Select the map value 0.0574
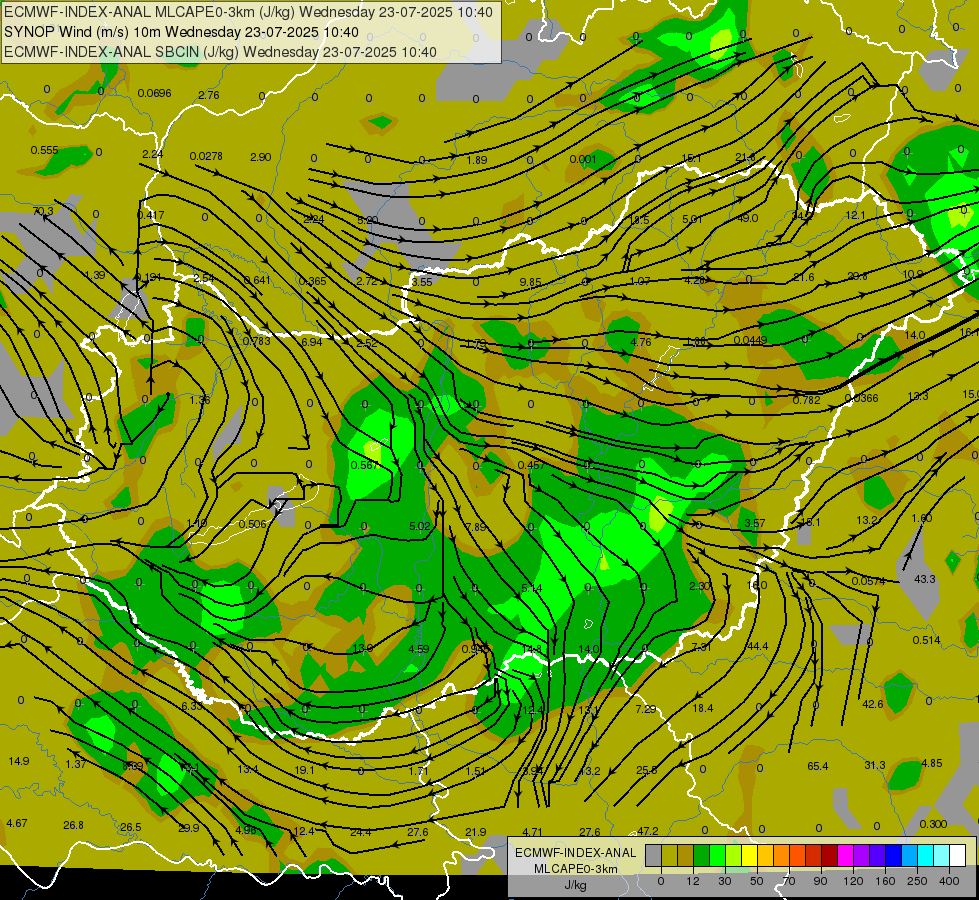This screenshot has height=900, width=979. 868,581
